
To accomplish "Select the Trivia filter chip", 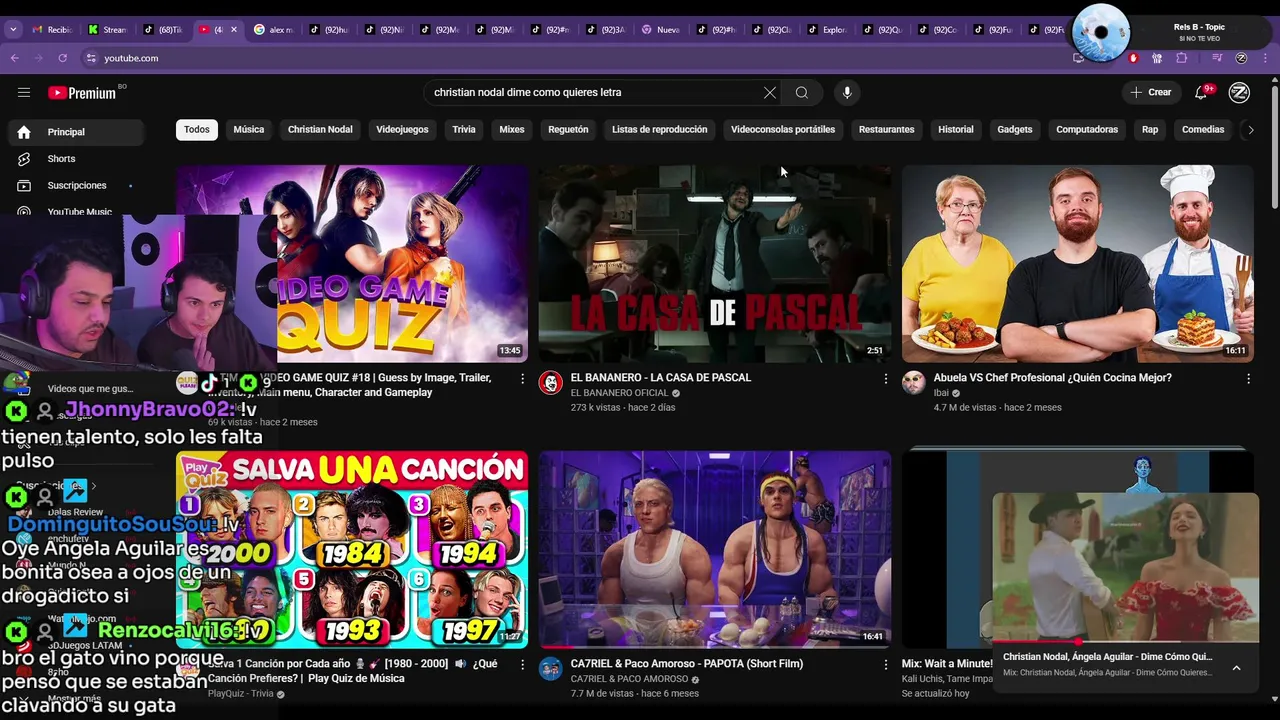I will [x=464, y=129].
